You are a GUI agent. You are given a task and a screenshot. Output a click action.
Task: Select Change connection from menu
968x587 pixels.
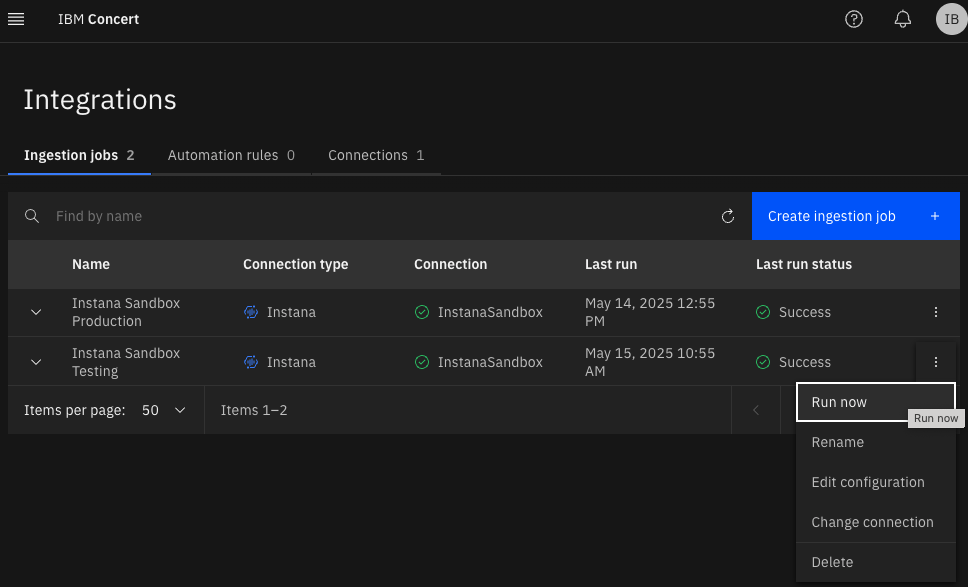[876, 522]
